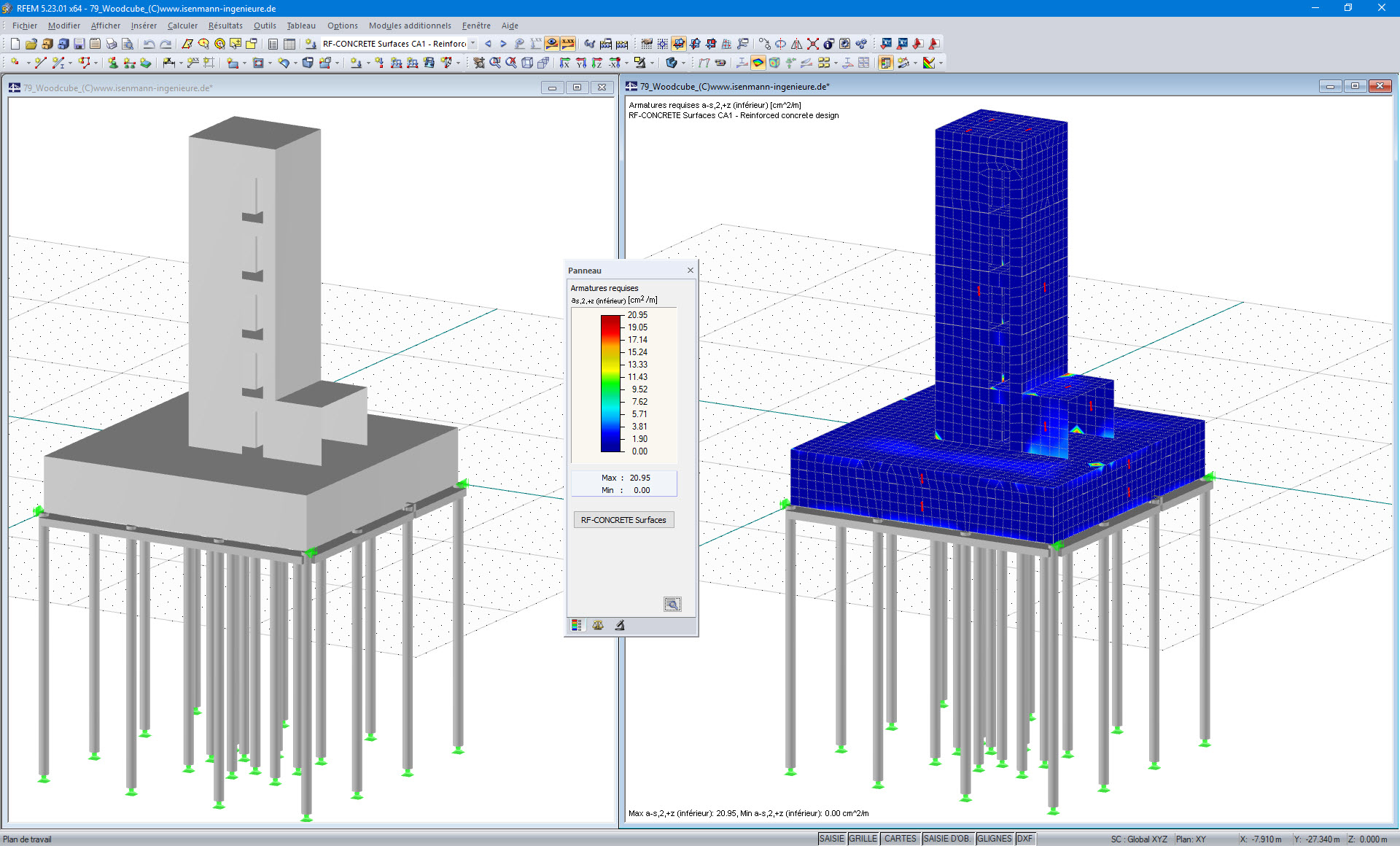Screen dimensions: 1400x846
Task: Show view in X direction icon
Action: (564, 63)
